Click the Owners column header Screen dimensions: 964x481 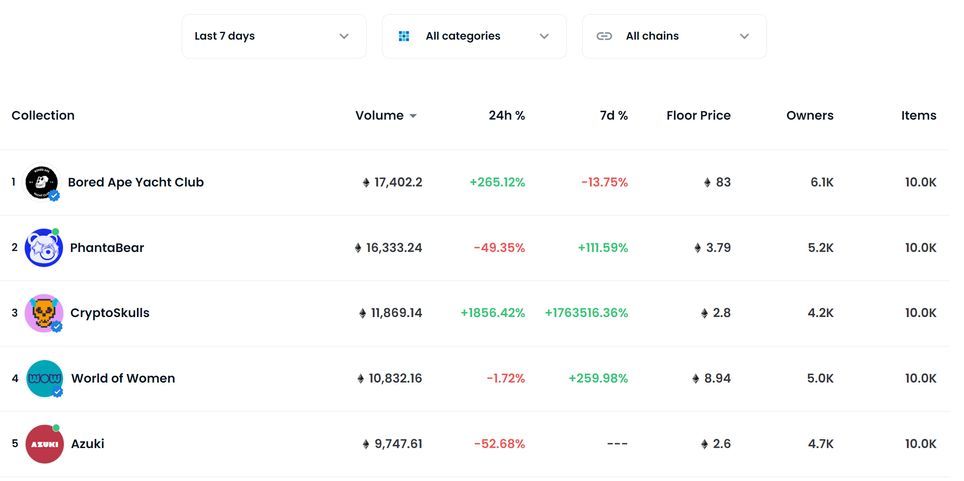810,116
